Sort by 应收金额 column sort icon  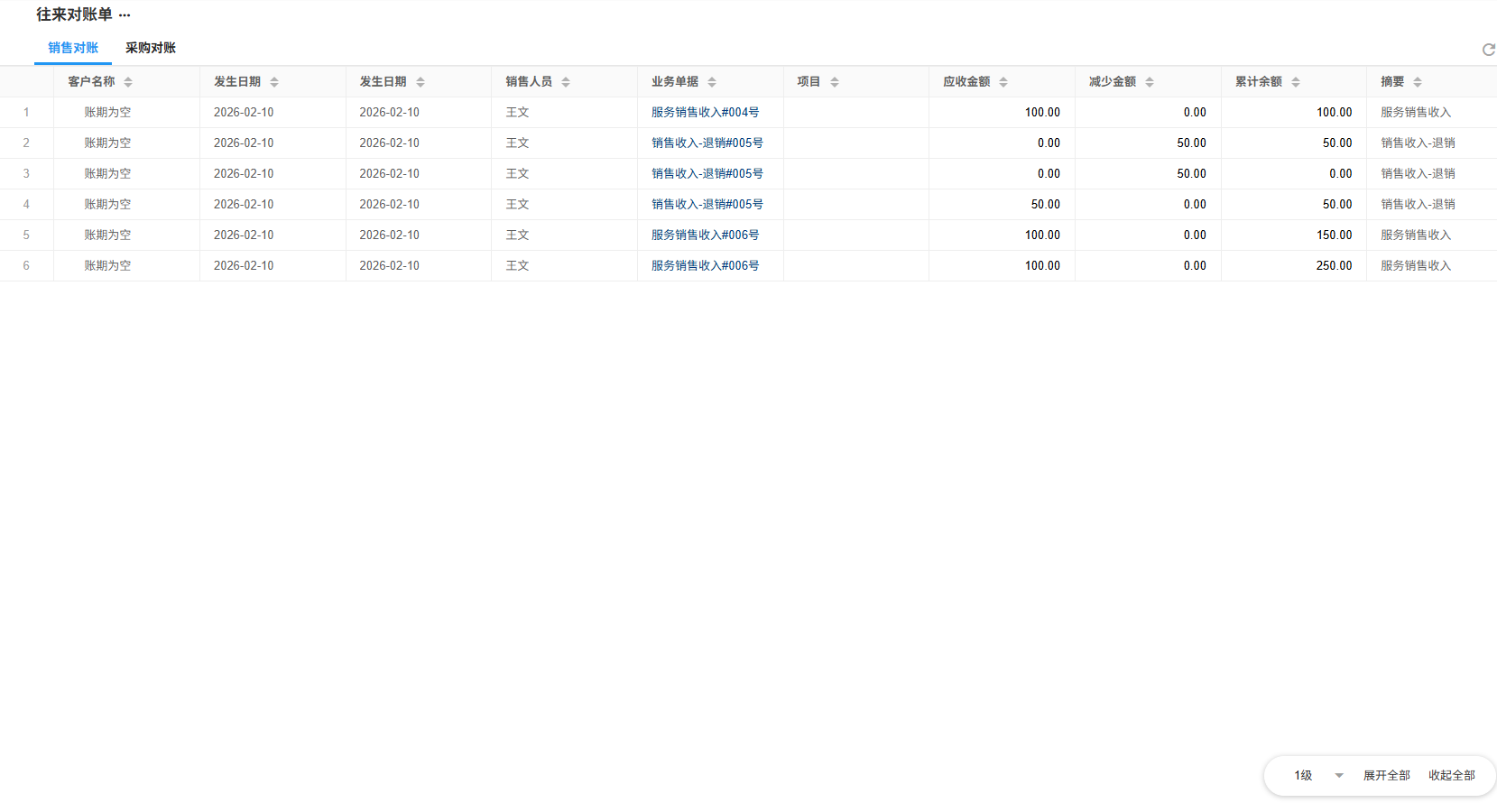pos(1003,82)
